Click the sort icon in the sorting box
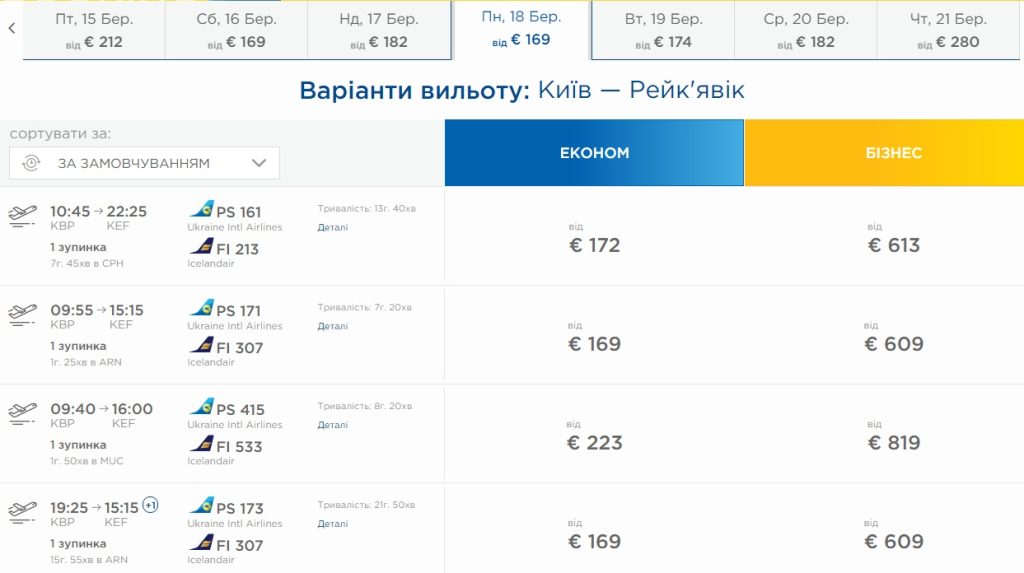The image size is (1024, 573). tap(31, 163)
